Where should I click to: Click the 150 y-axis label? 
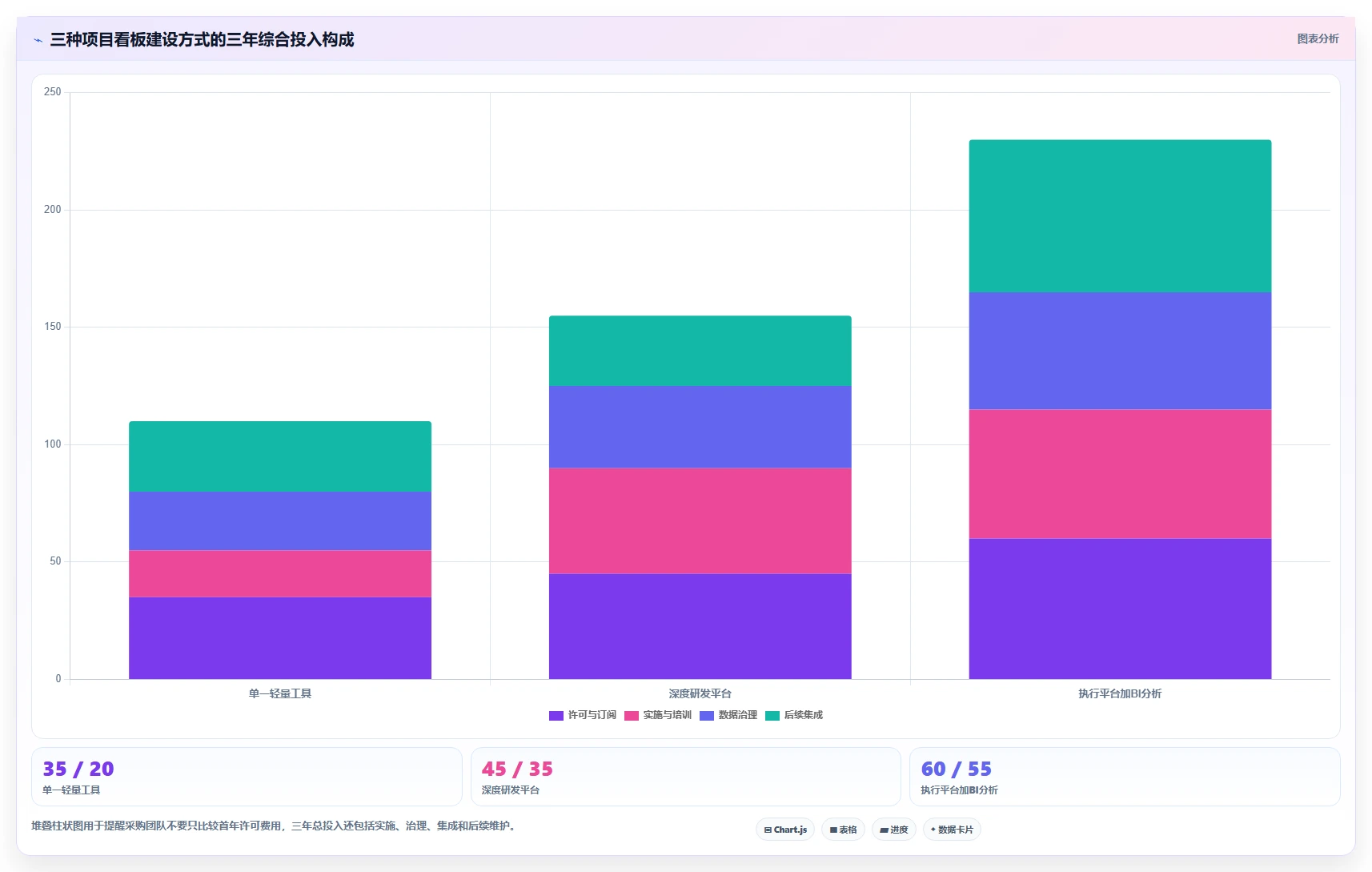pyautogui.click(x=53, y=327)
